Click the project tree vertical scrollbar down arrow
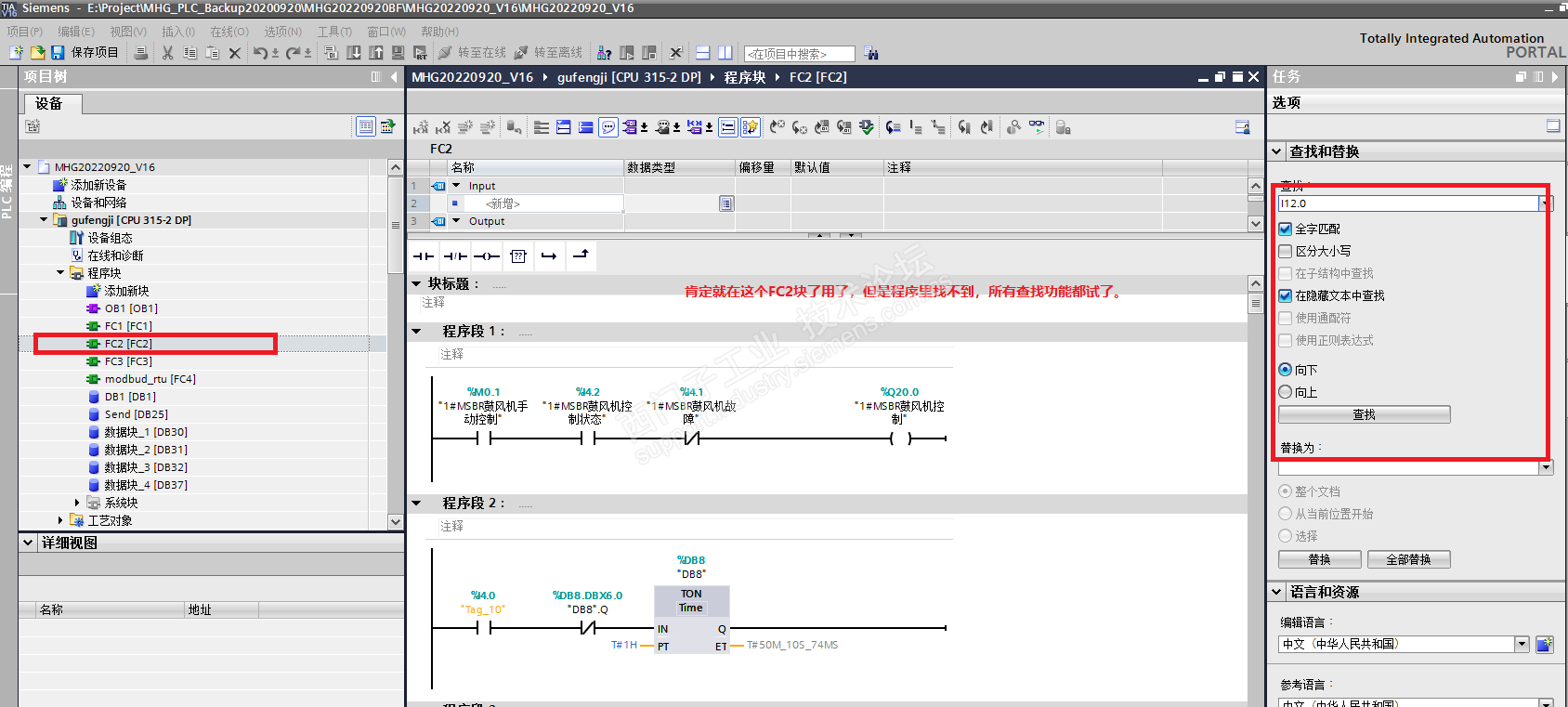Viewport: 1568px width, 707px height. coord(396,522)
